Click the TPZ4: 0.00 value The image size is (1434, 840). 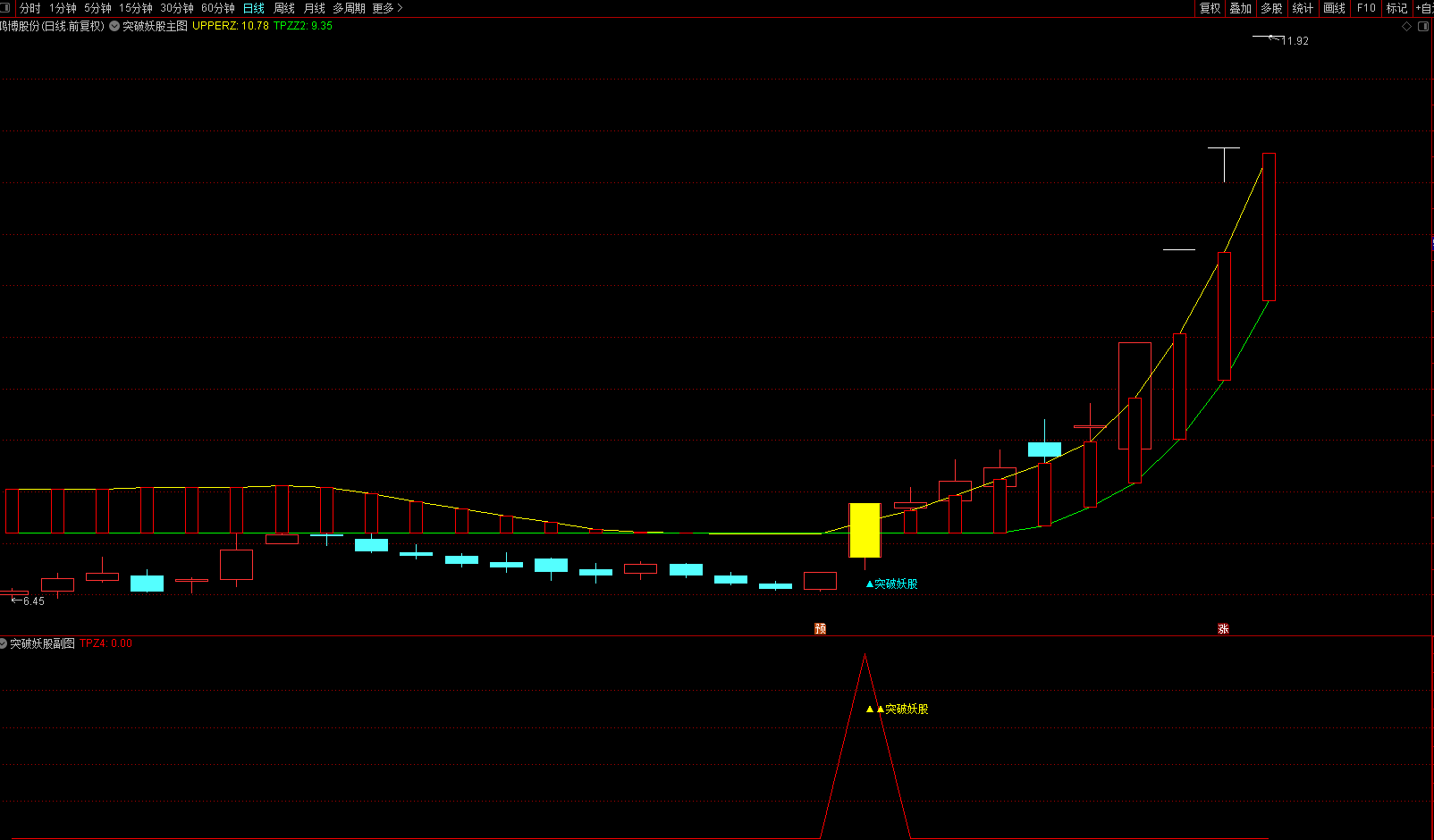tap(105, 643)
